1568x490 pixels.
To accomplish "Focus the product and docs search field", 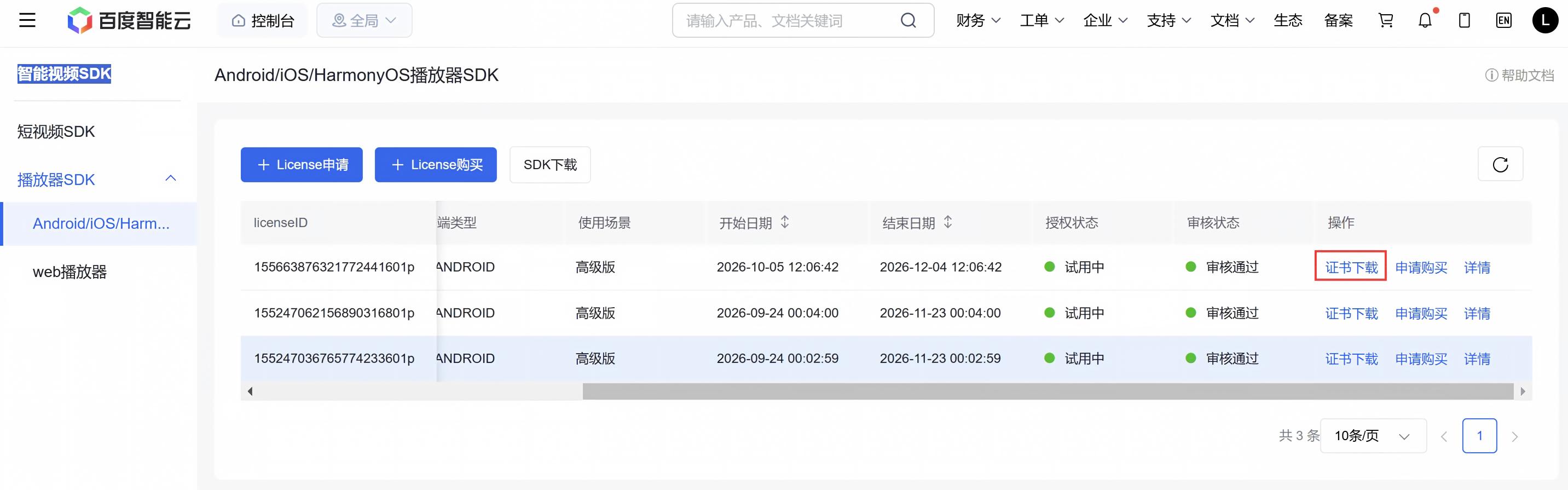I will 803,21.
